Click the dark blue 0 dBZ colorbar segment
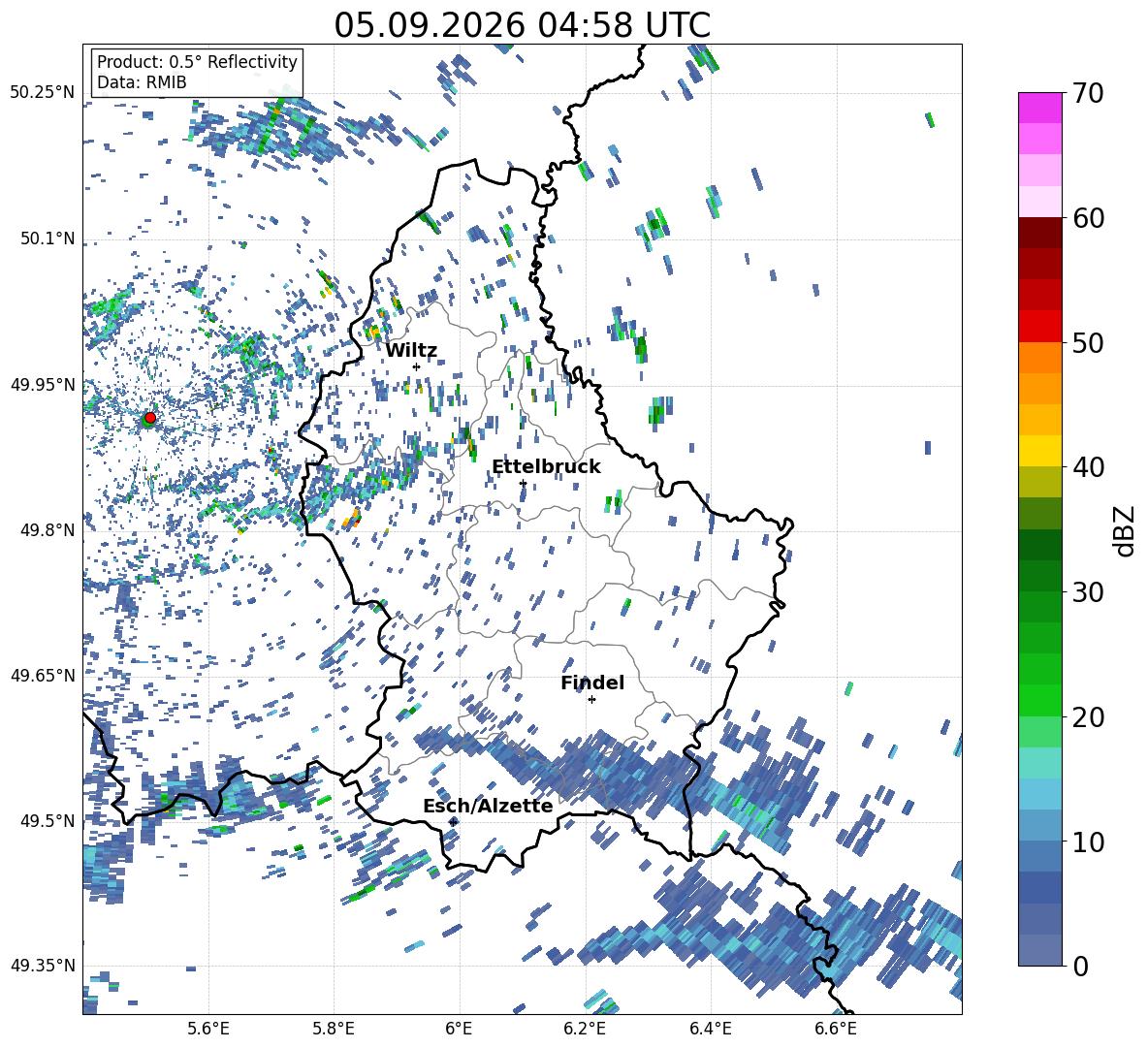1148x1048 pixels. click(x=1039, y=950)
